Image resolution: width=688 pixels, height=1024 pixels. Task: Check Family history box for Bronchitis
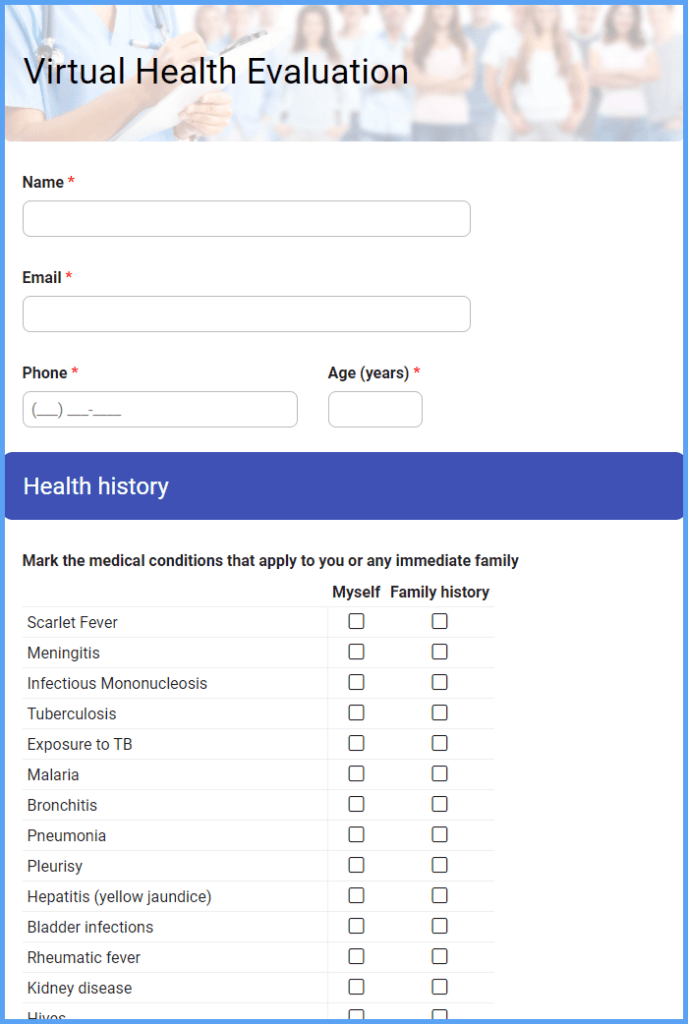(439, 804)
